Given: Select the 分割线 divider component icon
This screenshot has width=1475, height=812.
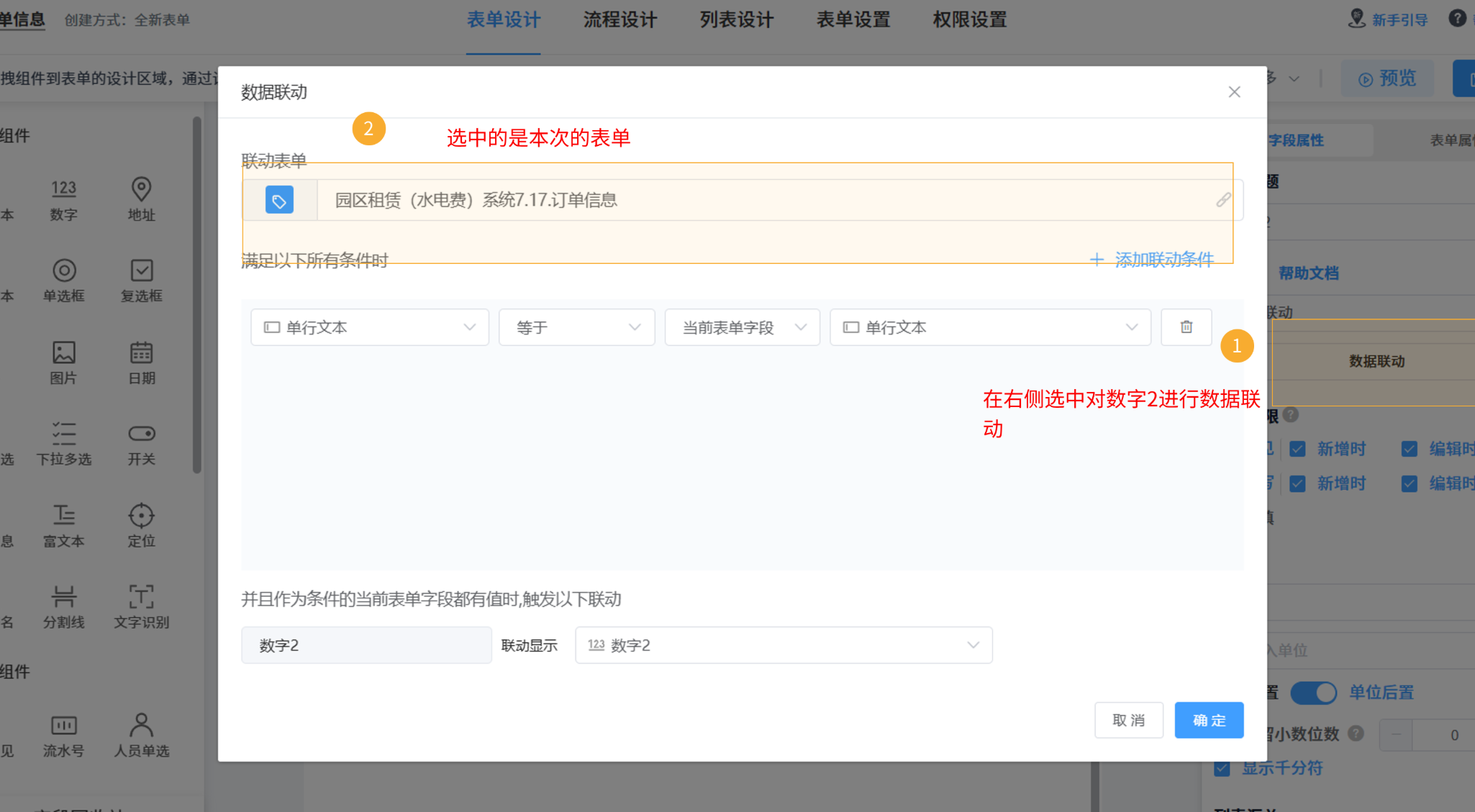Looking at the screenshot, I should click(63, 596).
